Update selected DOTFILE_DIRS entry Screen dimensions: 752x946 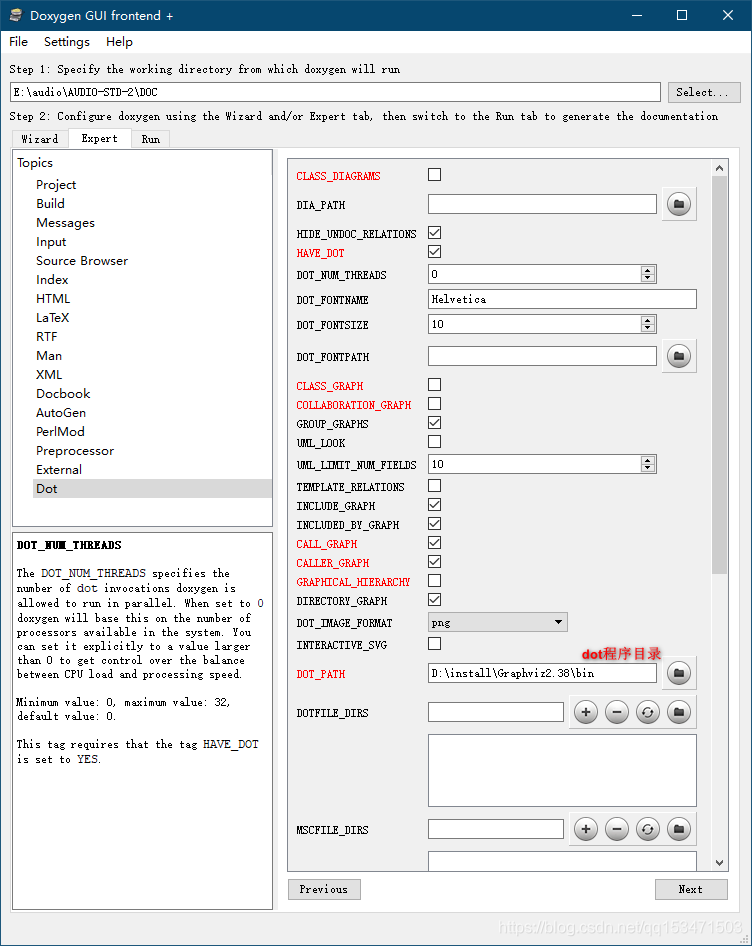(x=648, y=712)
